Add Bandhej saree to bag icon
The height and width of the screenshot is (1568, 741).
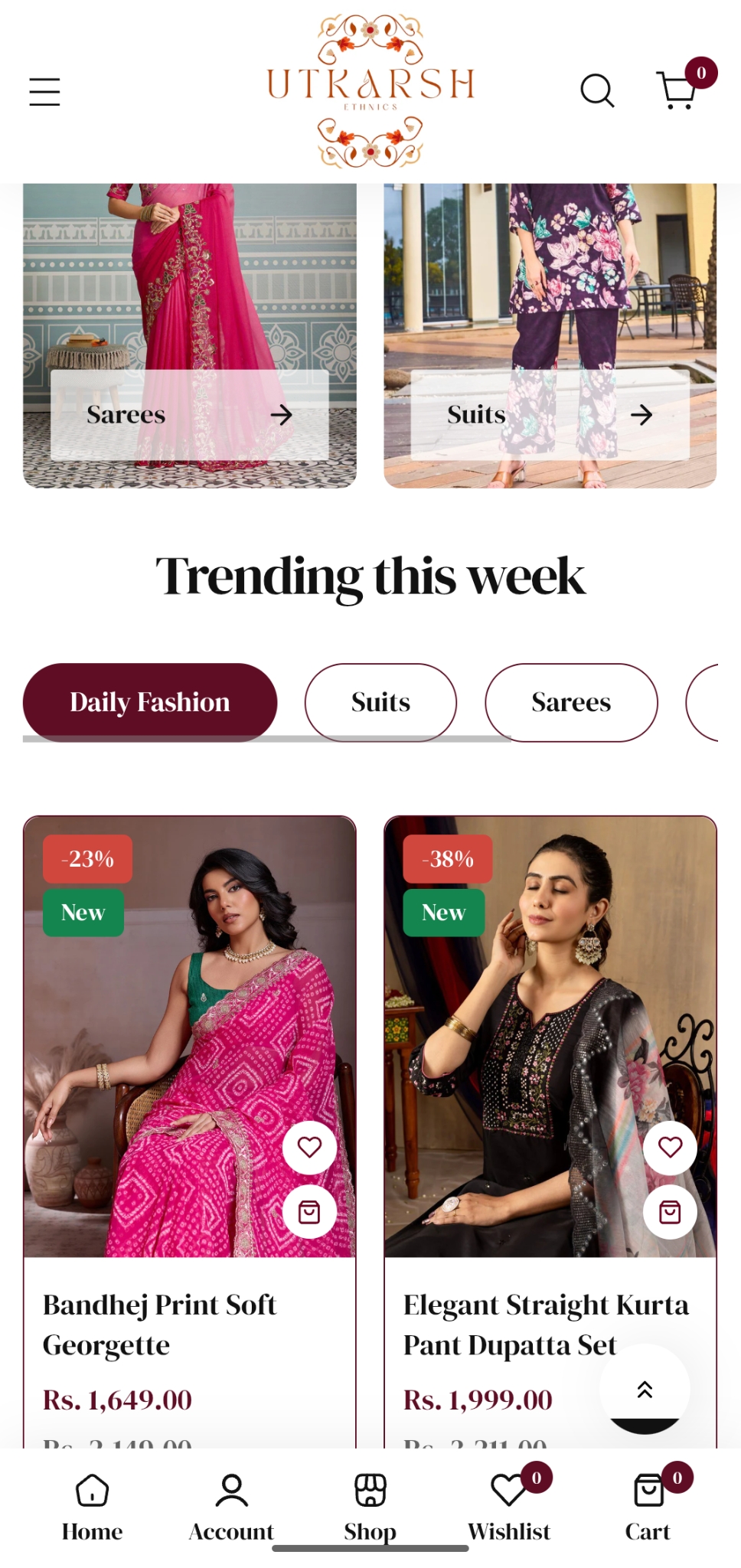click(x=309, y=1212)
